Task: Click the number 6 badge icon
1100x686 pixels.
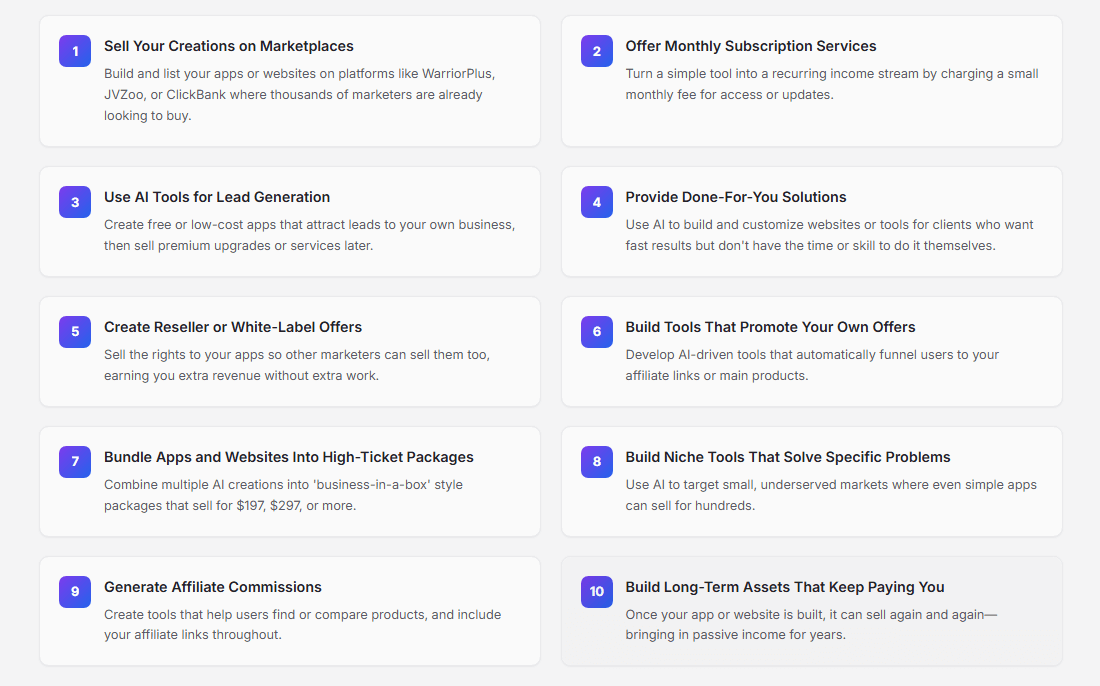Action: coord(597,332)
